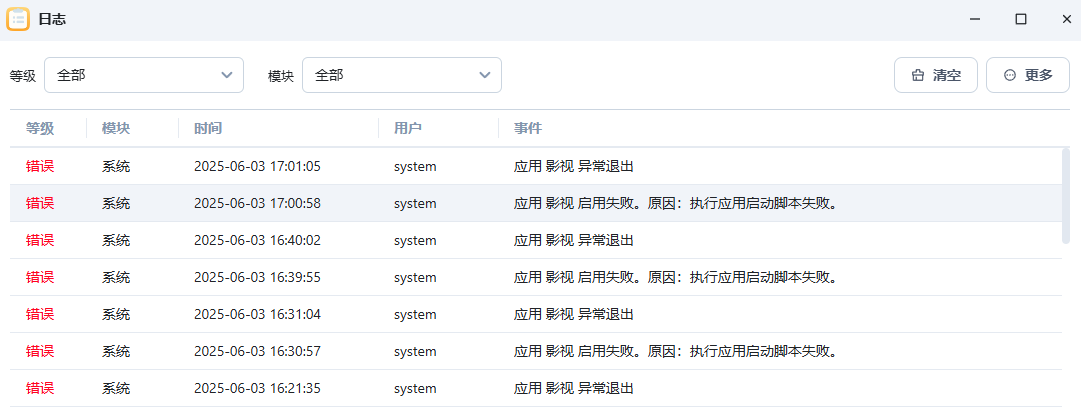Select the log timestamp 2025-06-03 16:31:04
This screenshot has height=408, width=1081.
pos(257,314)
